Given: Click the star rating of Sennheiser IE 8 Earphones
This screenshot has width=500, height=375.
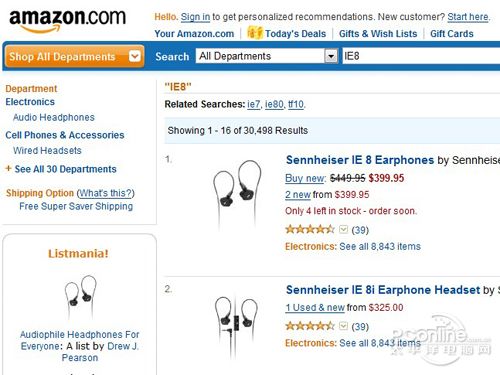Looking at the screenshot, I should point(310,229).
